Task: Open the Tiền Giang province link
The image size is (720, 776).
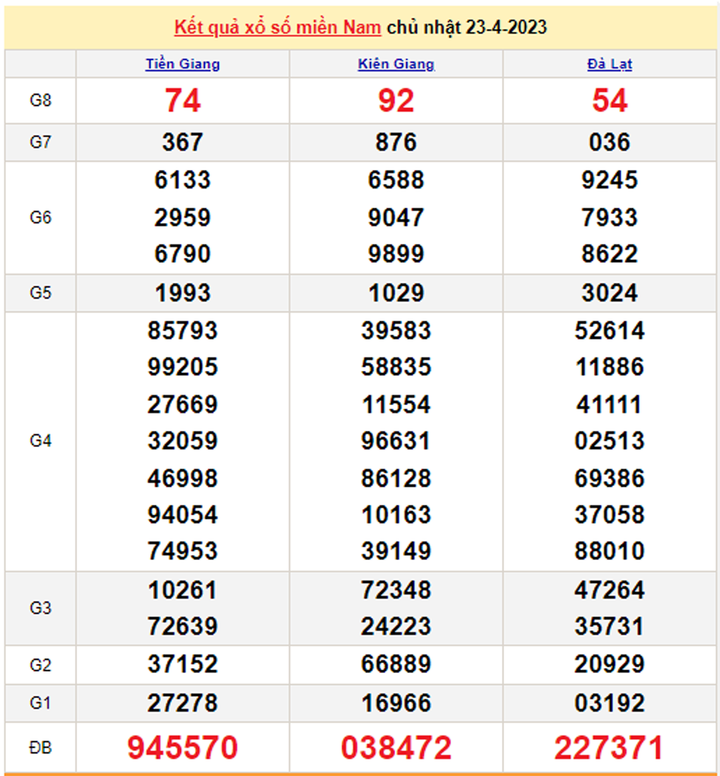Action: [x=182, y=65]
